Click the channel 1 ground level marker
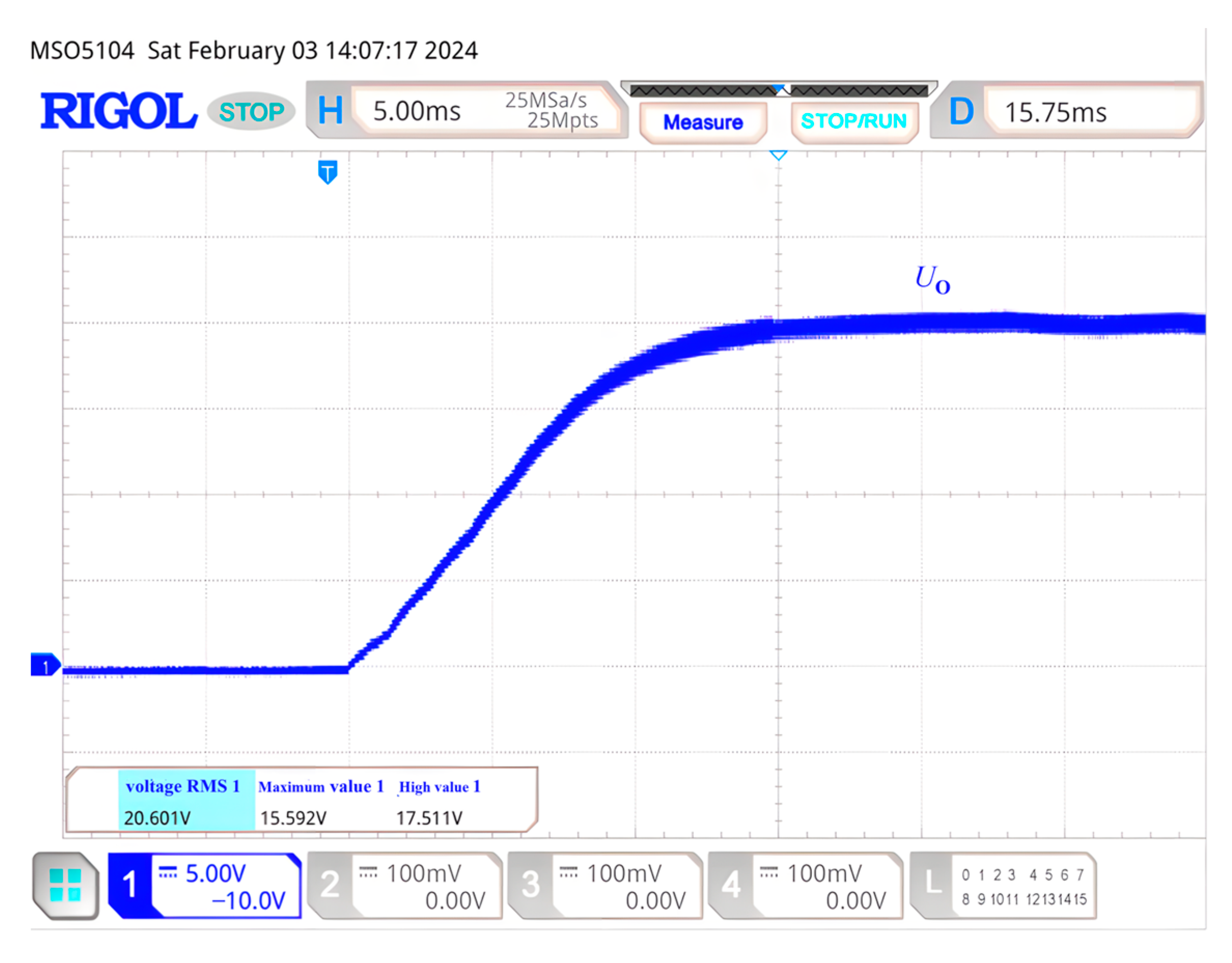This screenshot has width=1232, height=963. pyautogui.click(x=45, y=665)
